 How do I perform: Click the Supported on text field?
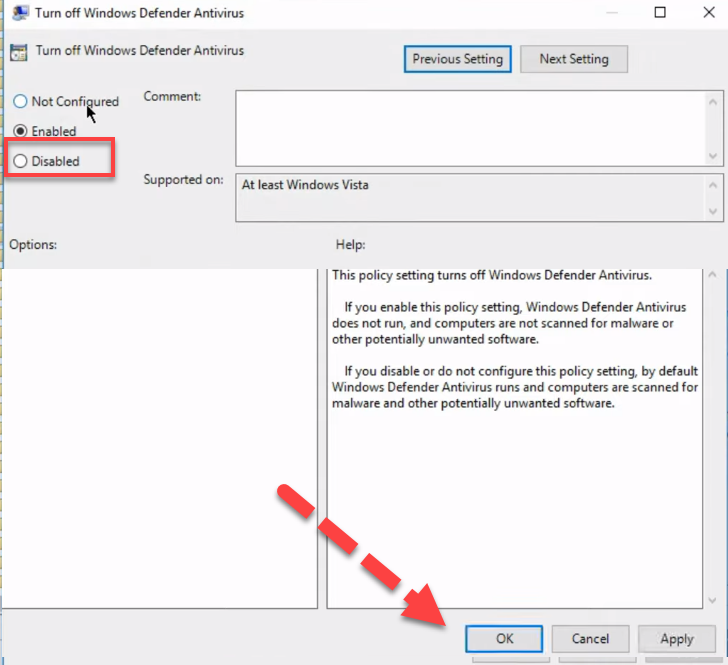point(470,197)
